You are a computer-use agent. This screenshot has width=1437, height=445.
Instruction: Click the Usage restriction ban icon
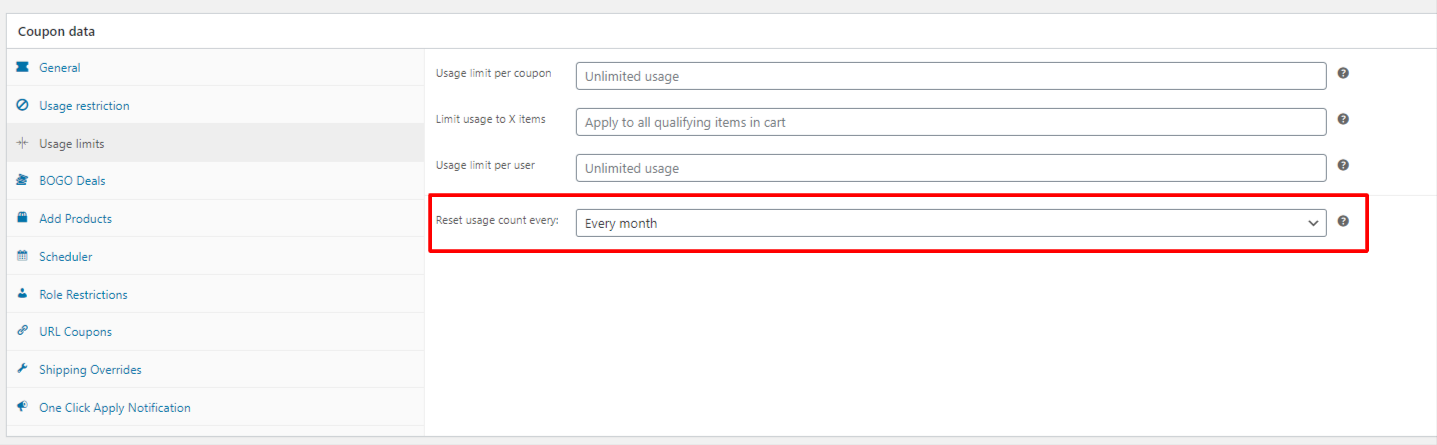tap(22, 105)
